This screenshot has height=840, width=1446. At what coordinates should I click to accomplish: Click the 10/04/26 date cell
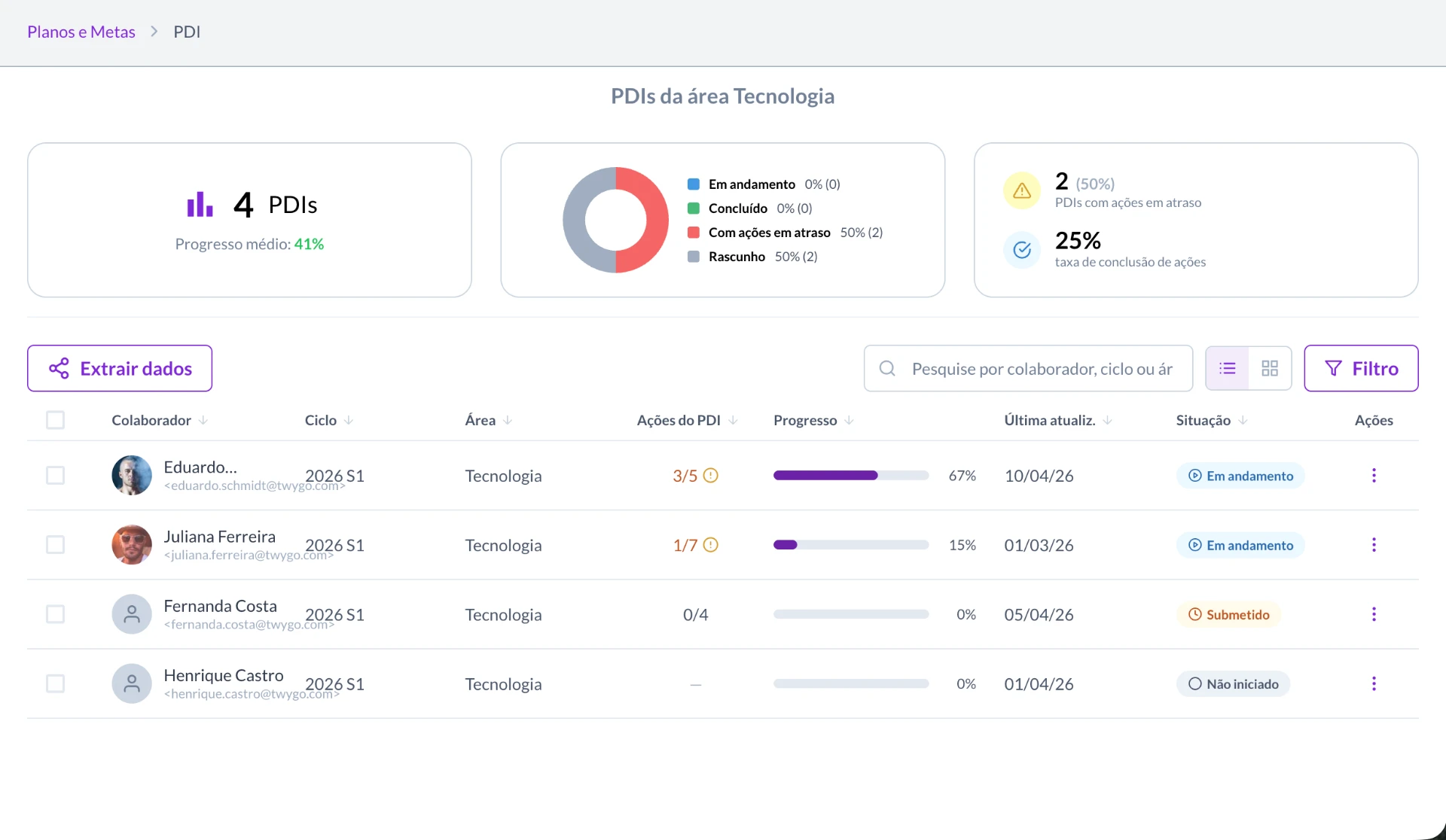[x=1039, y=476]
